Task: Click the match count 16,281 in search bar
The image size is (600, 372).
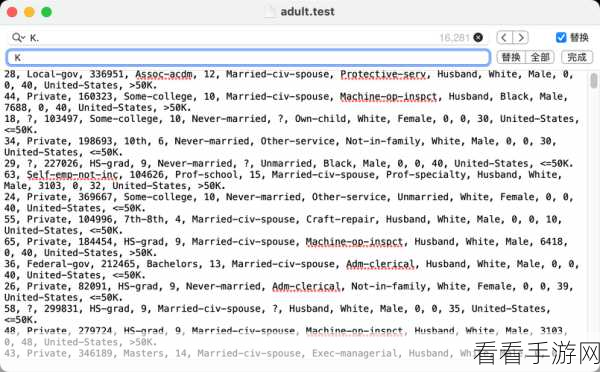Action: pos(454,38)
